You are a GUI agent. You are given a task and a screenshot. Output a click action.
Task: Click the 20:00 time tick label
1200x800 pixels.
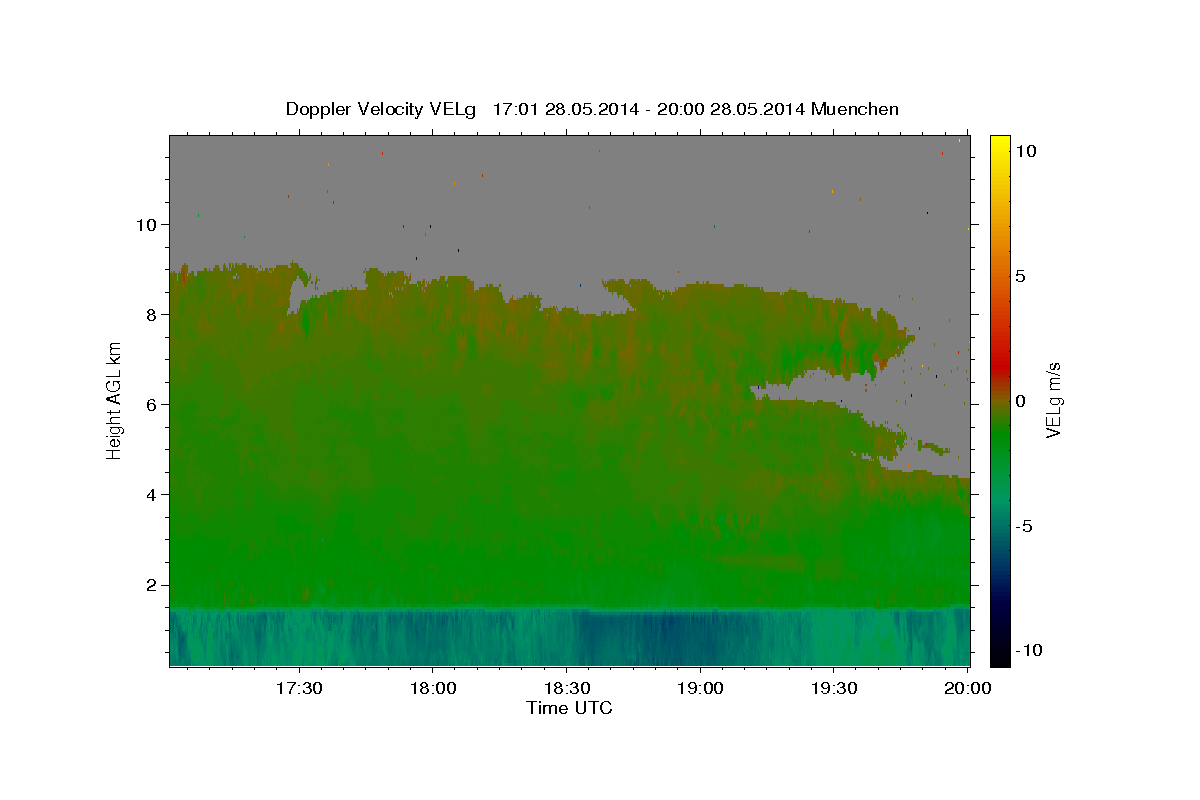(x=968, y=688)
